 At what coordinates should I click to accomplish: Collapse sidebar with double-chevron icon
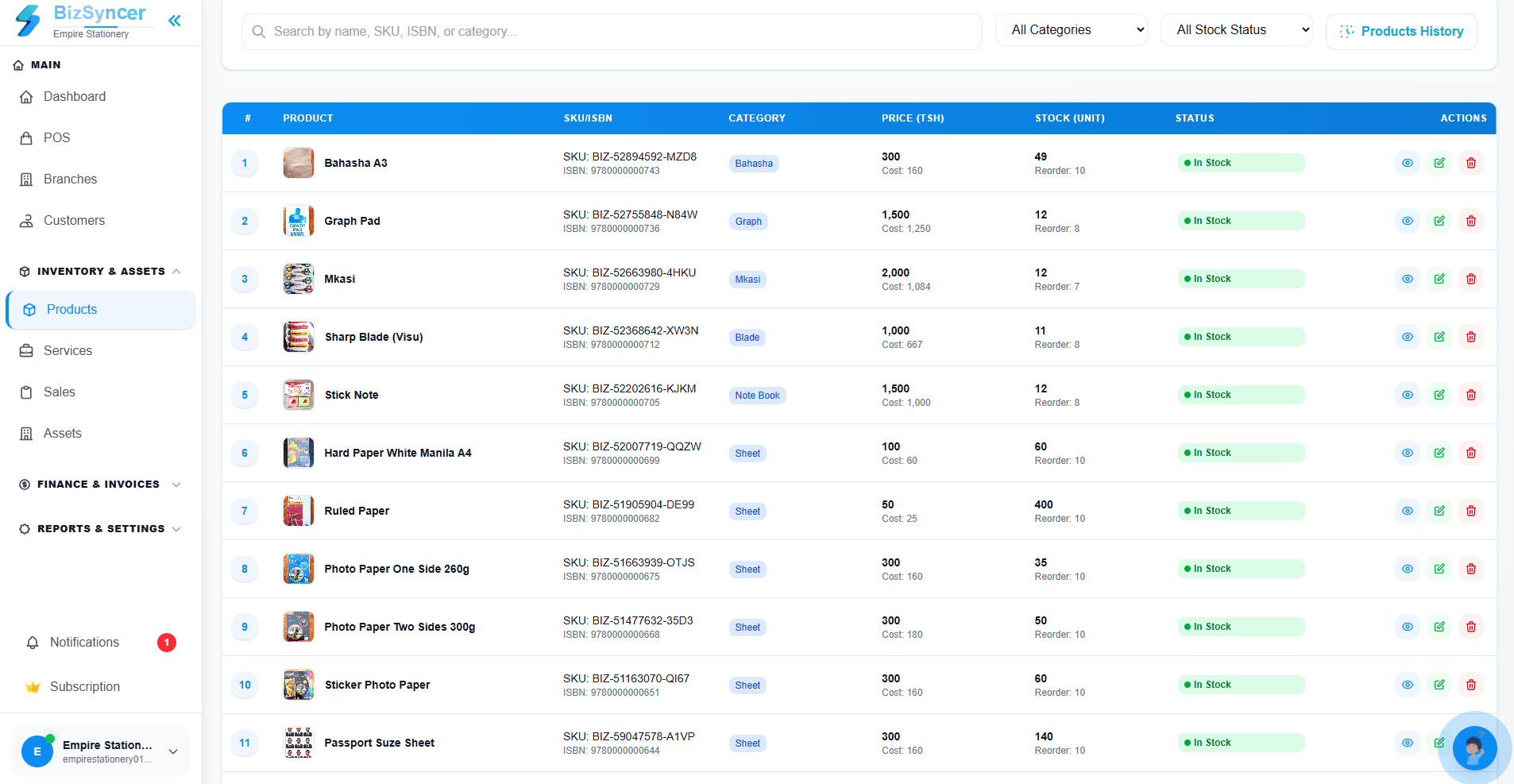[x=174, y=21]
